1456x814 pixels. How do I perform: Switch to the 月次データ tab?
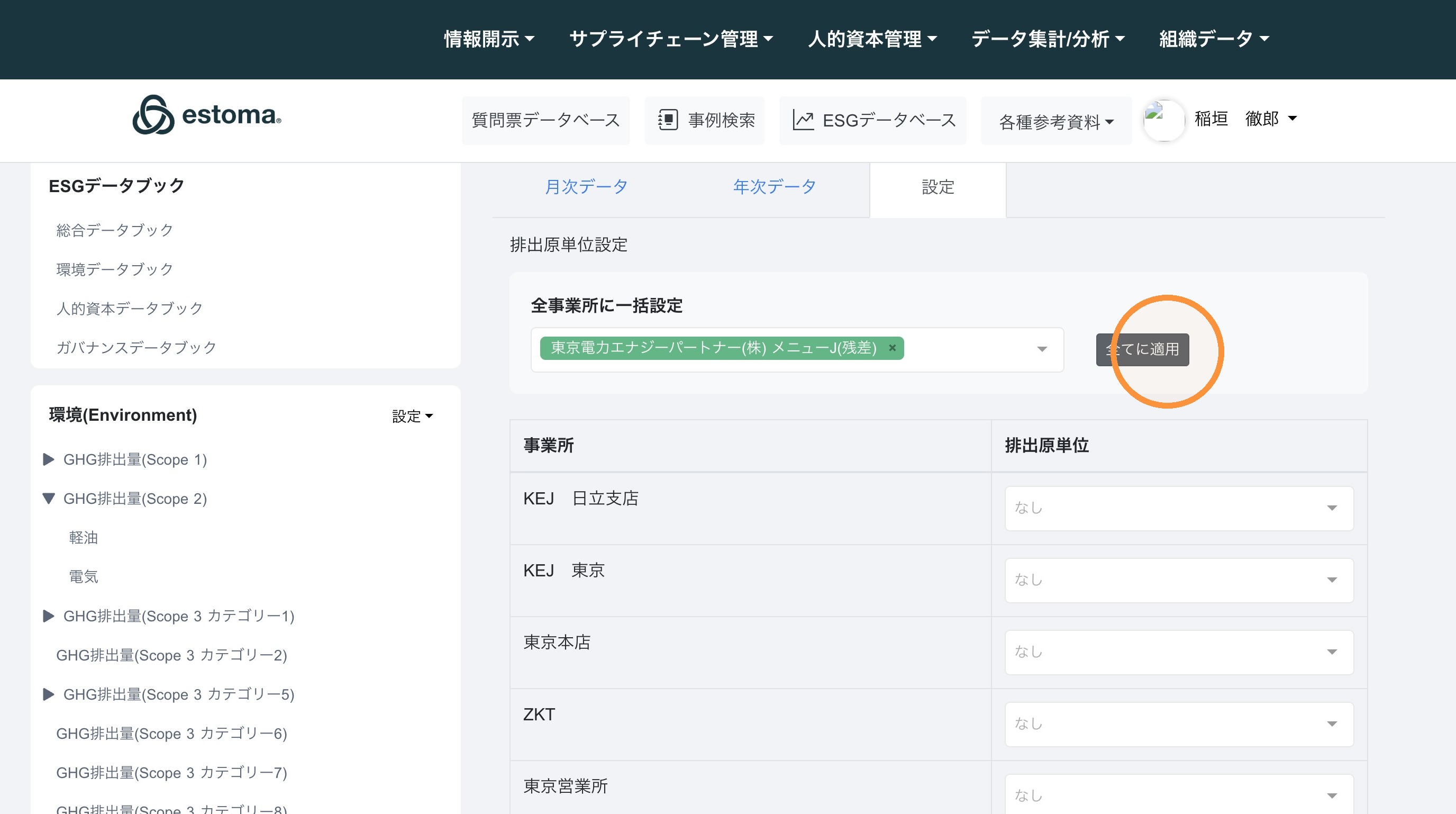coord(586,186)
